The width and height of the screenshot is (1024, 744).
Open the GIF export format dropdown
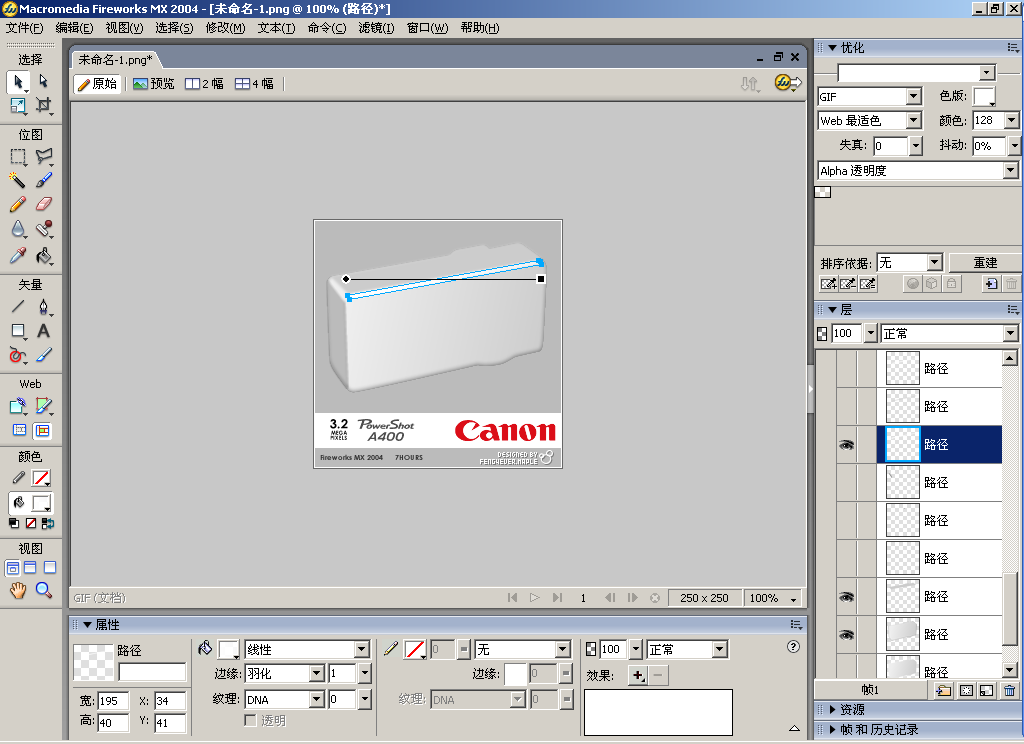pyautogui.click(x=914, y=97)
